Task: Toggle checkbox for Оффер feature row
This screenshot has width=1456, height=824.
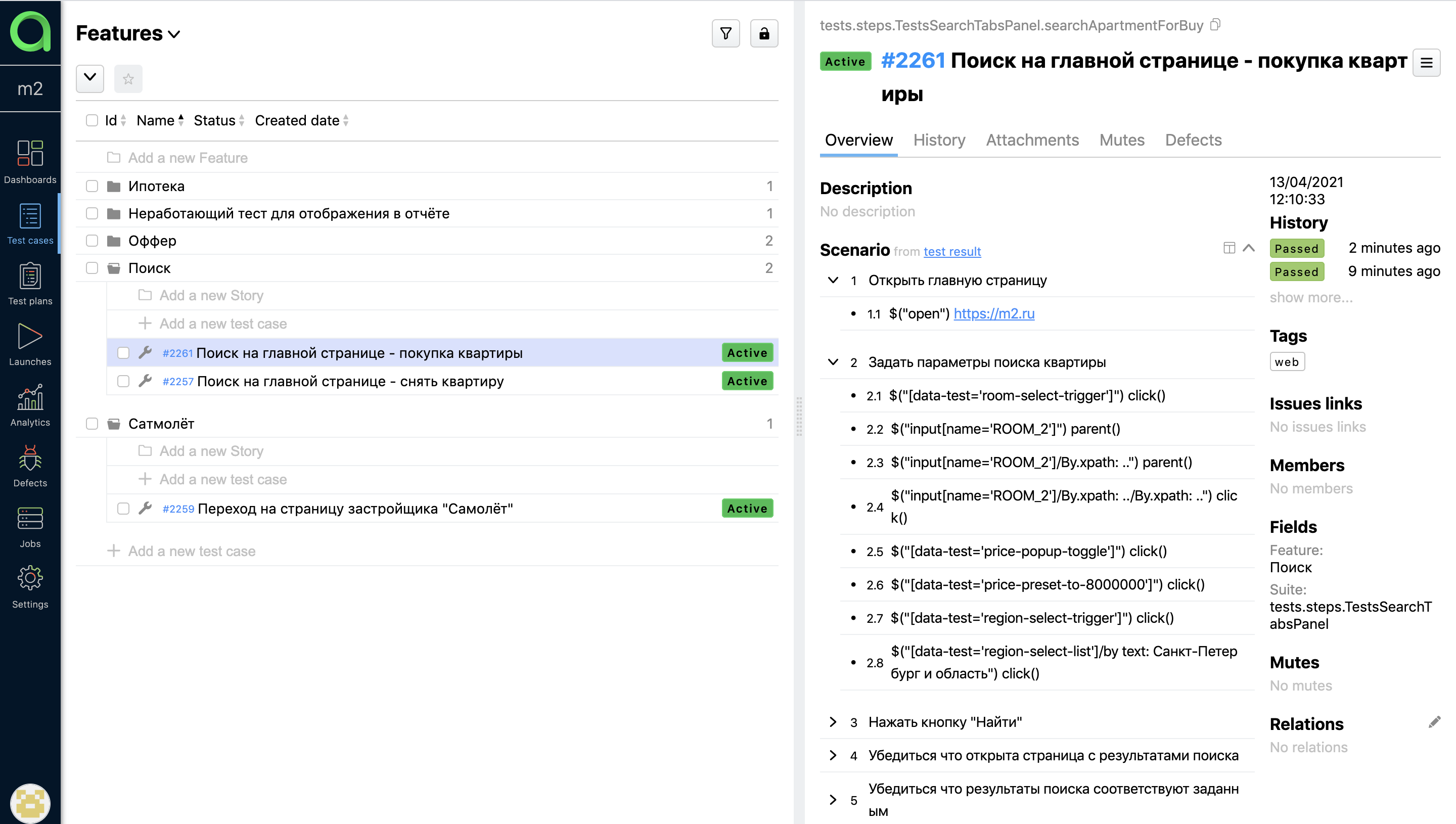Action: [91, 241]
